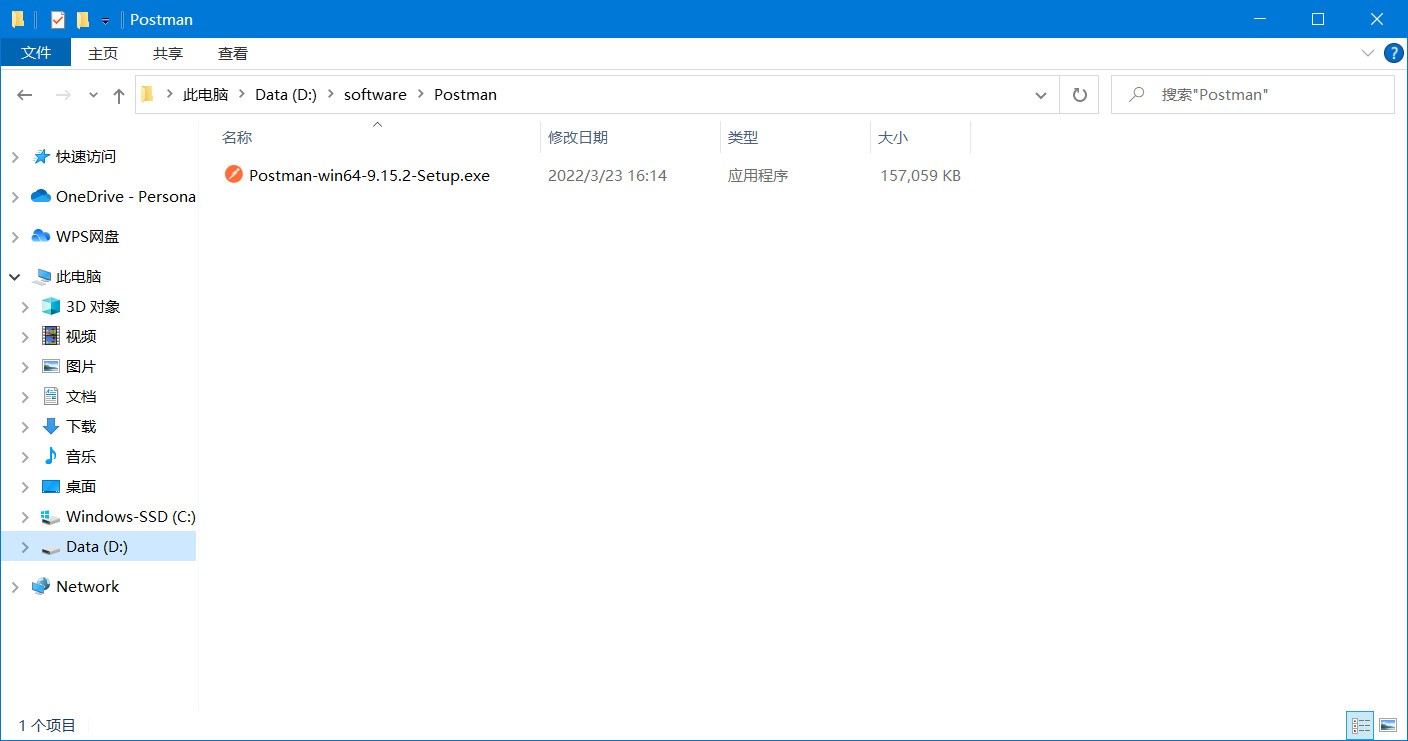Expand the 视频 tree node

tap(26, 337)
